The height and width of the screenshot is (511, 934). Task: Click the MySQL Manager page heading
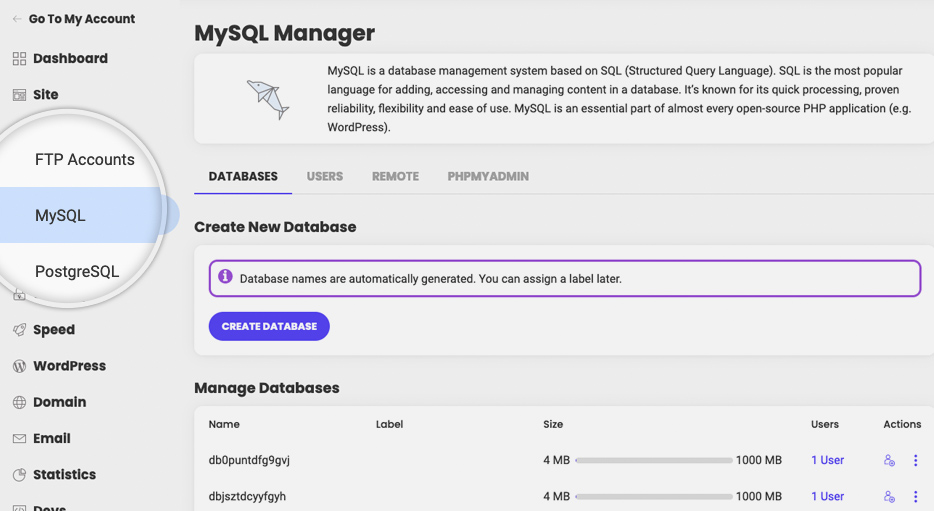click(284, 33)
